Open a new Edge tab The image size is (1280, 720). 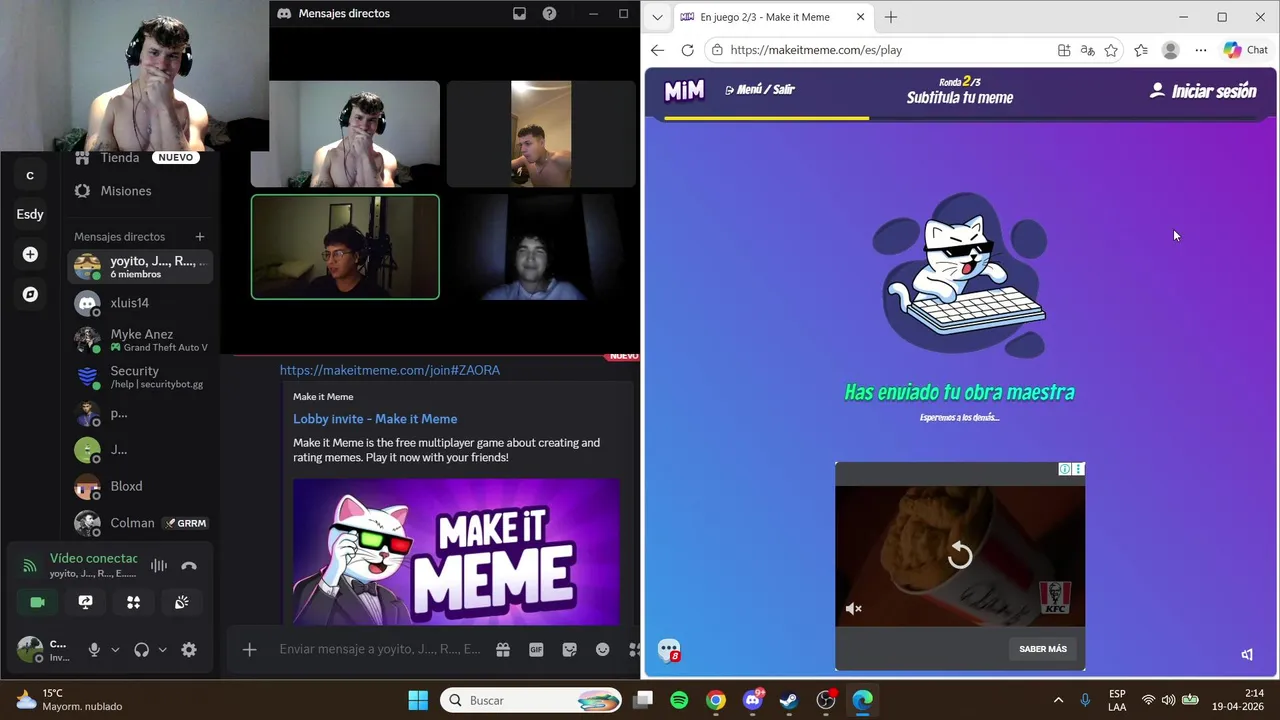[891, 17]
